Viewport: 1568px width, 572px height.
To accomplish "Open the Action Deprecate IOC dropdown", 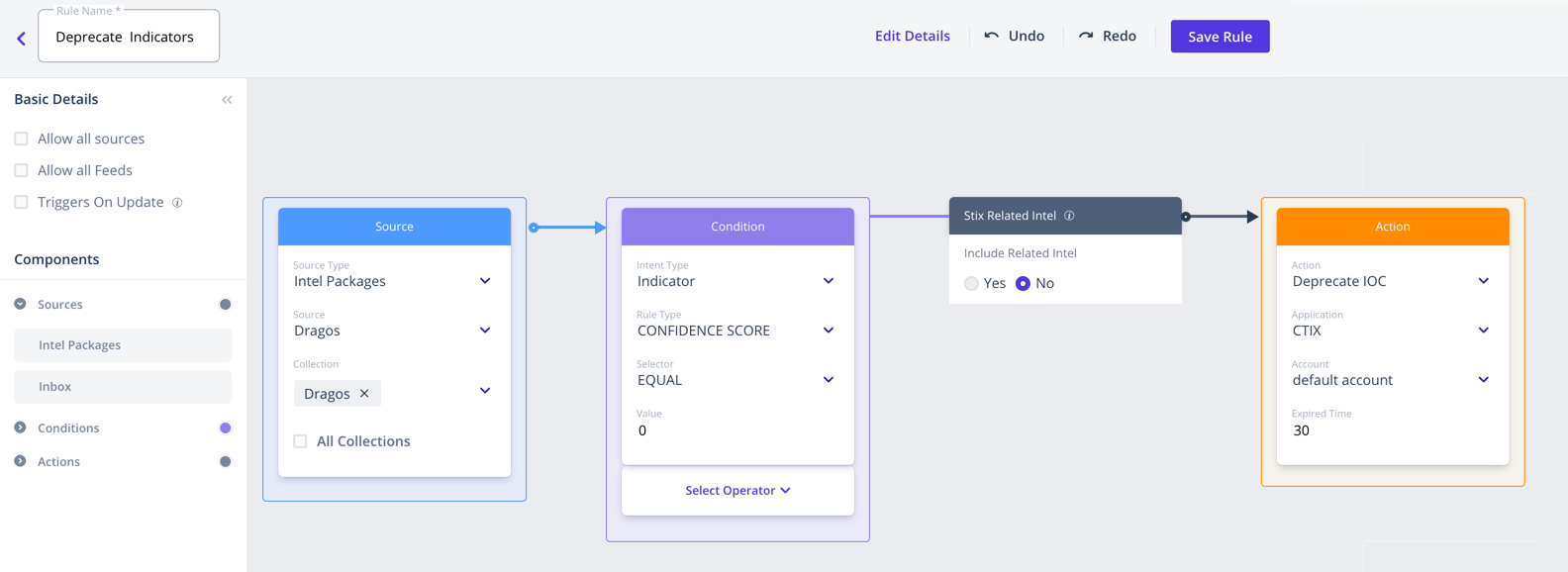I will tap(1483, 281).
